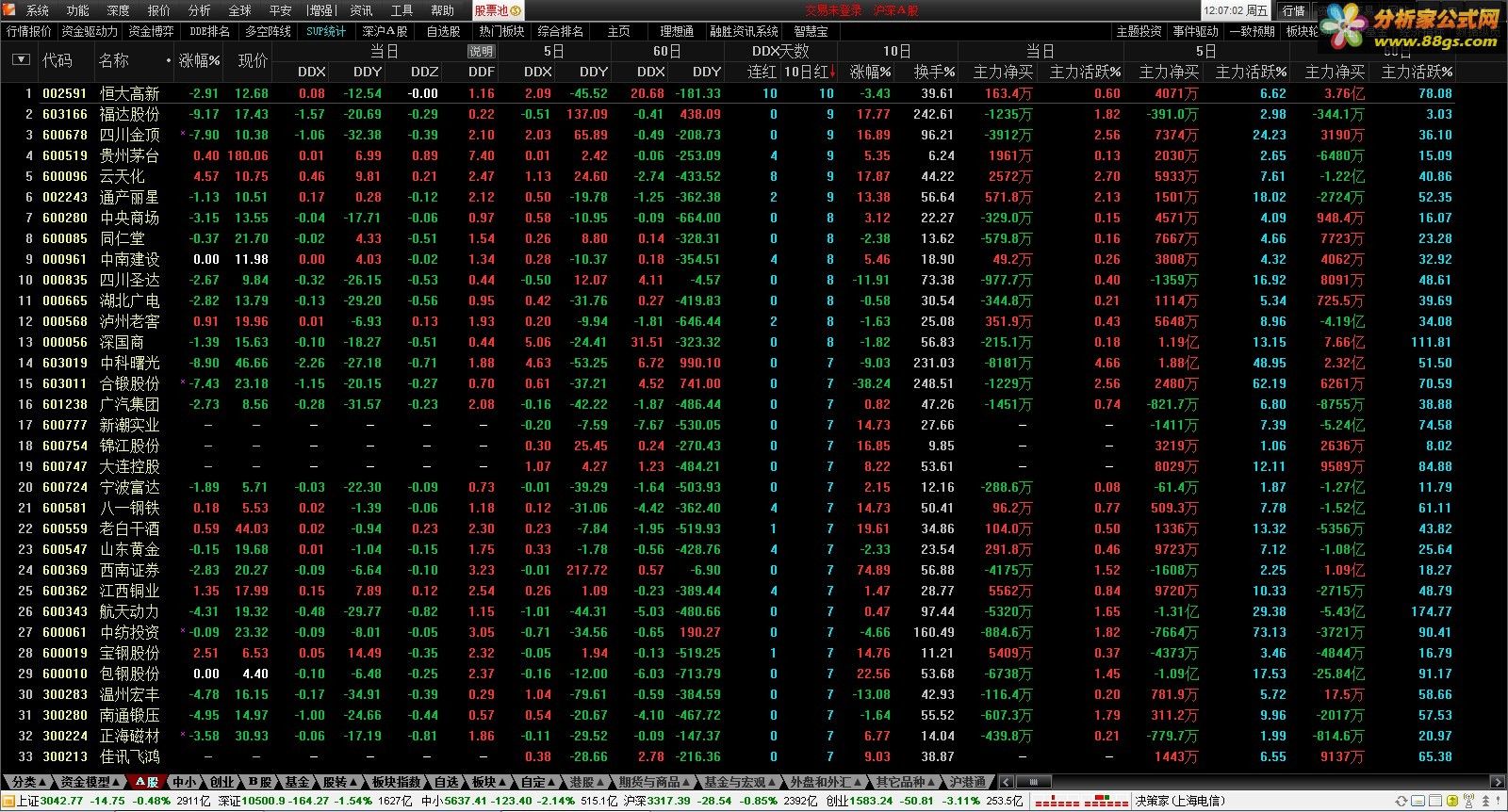Select the 泸州老窖 stock row
The image size is (1508, 812).
tap(727, 321)
